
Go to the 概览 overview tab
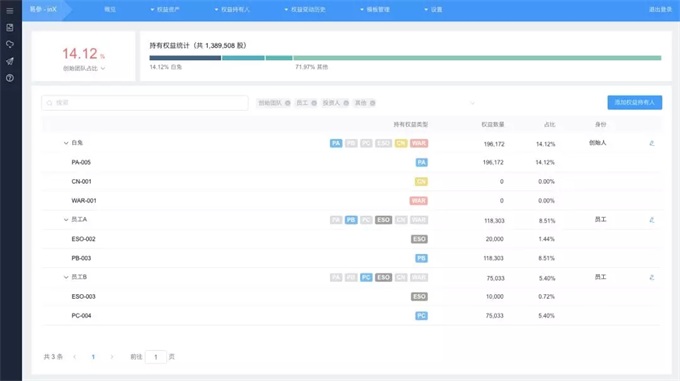pyautogui.click(x=110, y=10)
